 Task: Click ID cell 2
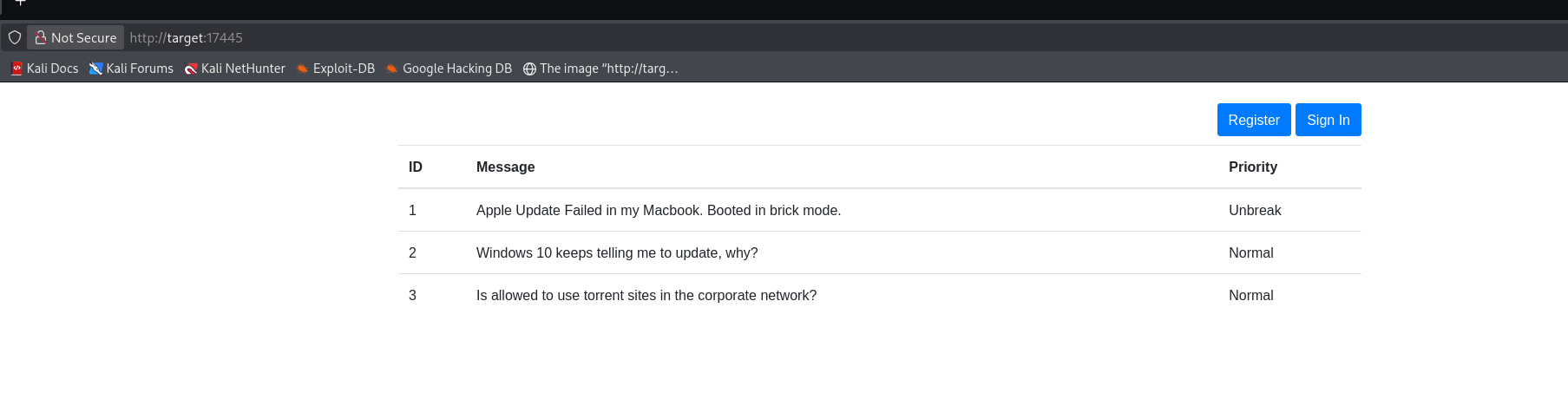point(412,252)
